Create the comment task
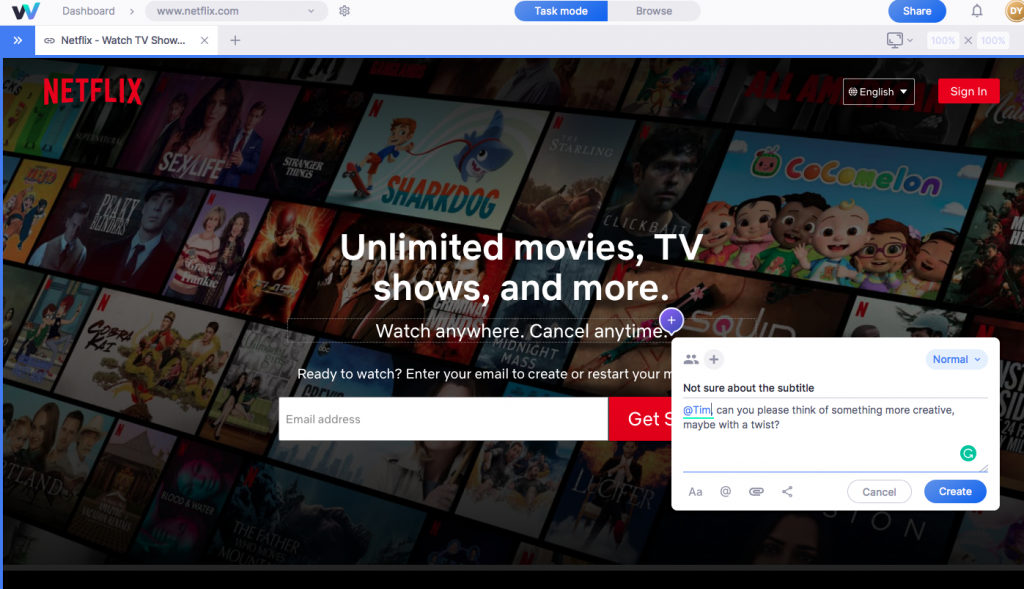Viewport: 1024px width, 589px height. pos(955,492)
